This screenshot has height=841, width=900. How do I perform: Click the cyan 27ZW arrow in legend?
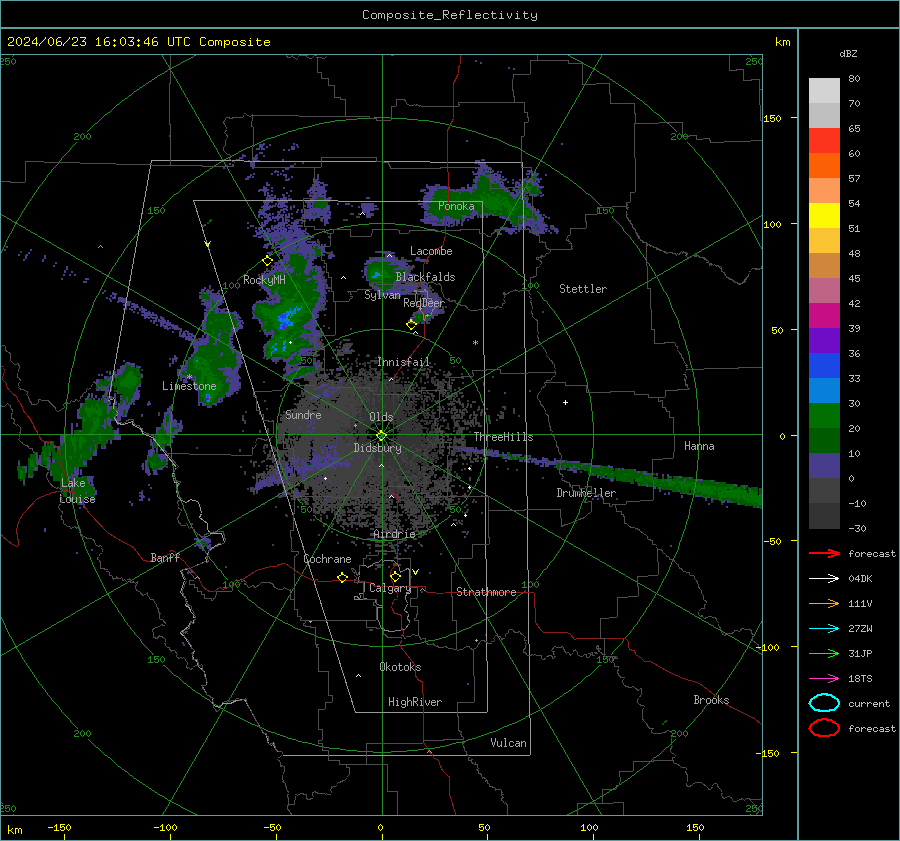824,629
